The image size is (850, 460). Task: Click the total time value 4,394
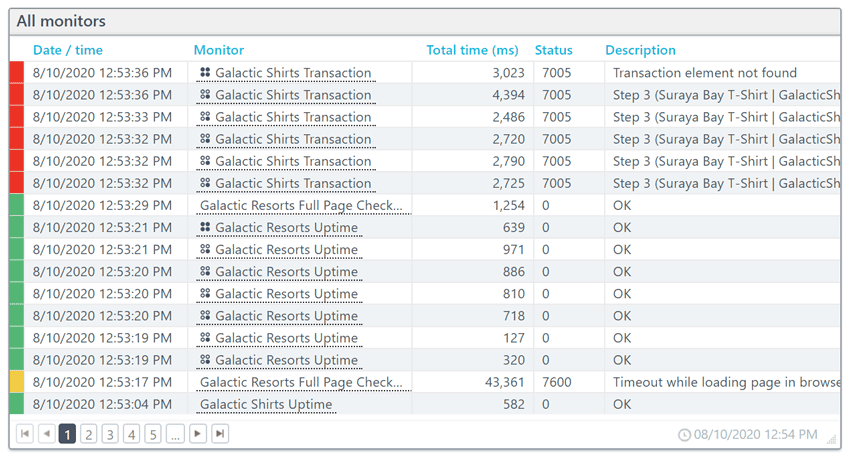coord(508,95)
